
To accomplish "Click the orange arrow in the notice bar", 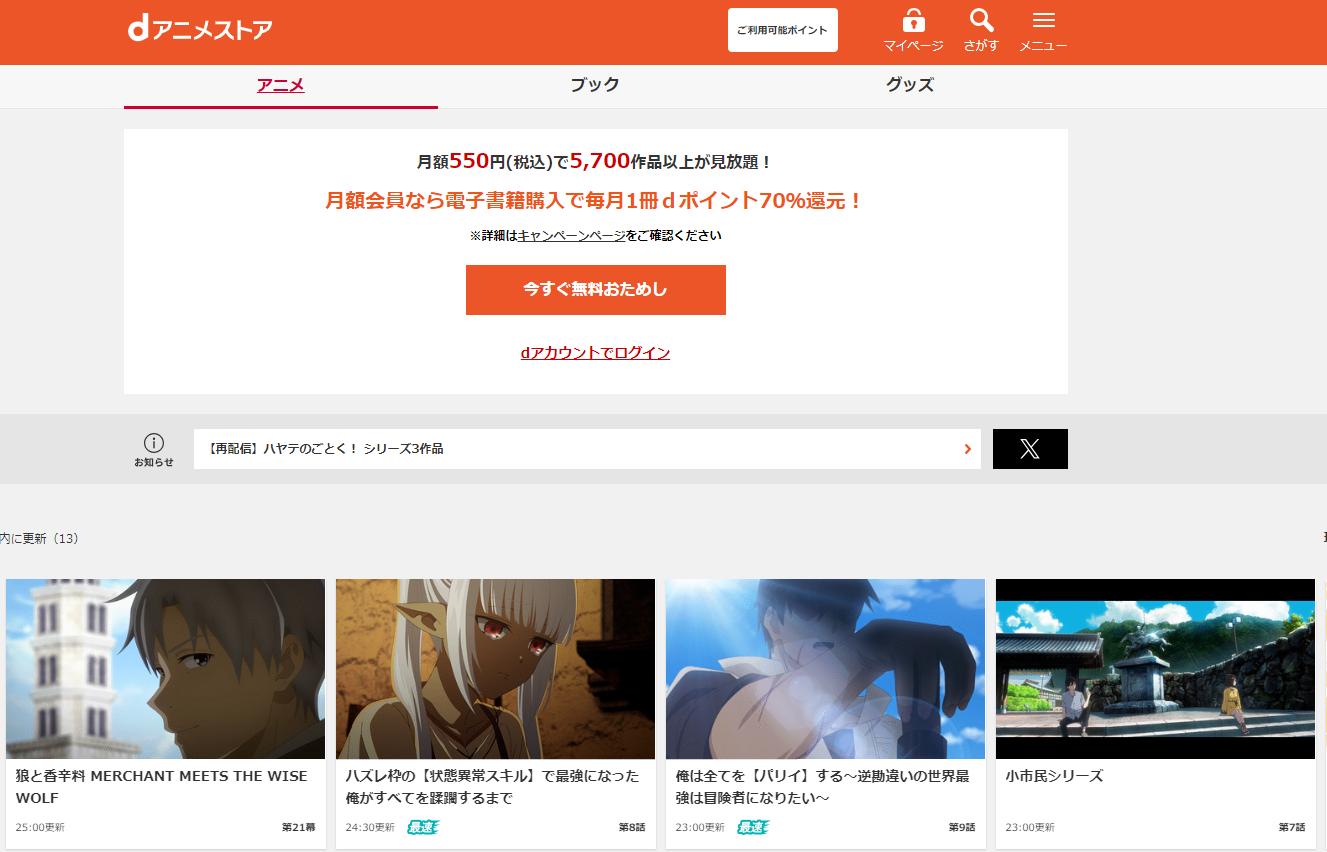I will 967,449.
